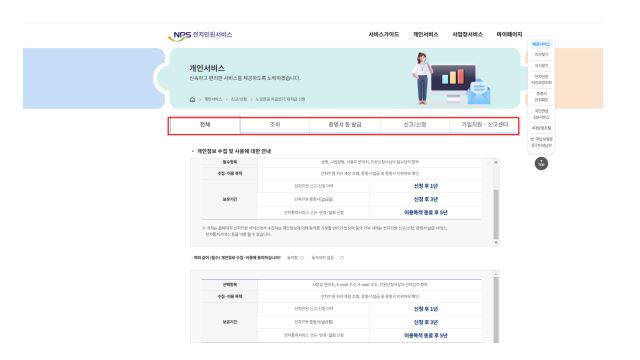This screenshot has height=360, width=640.
Task: Select the 신고/신청 tab
Action: [x=415, y=125]
